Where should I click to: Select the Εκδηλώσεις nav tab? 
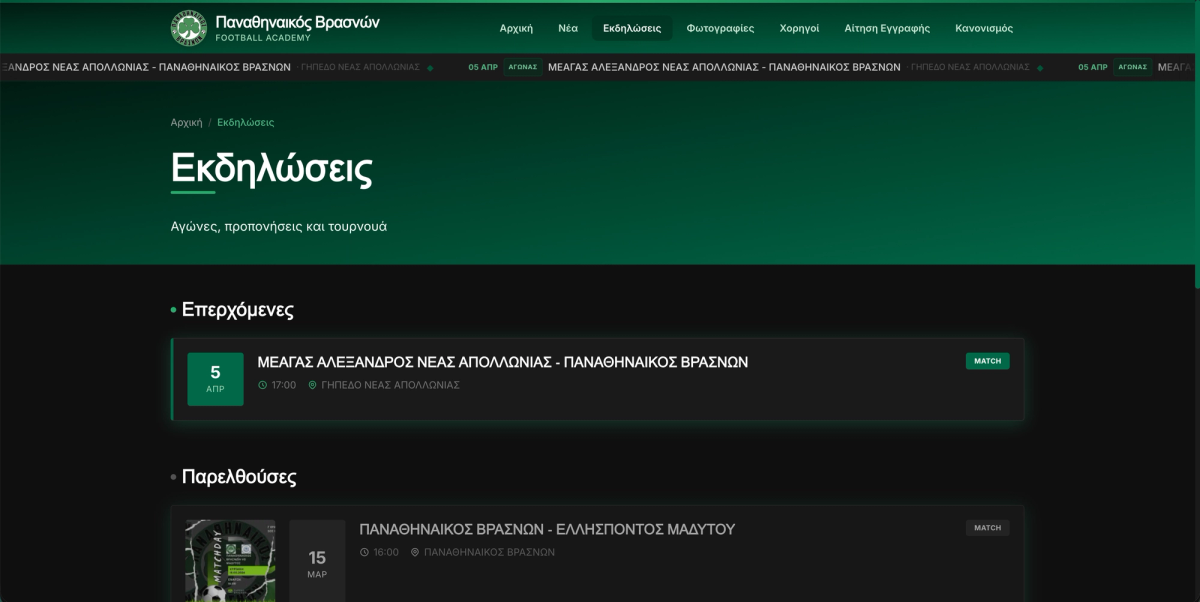tap(632, 28)
